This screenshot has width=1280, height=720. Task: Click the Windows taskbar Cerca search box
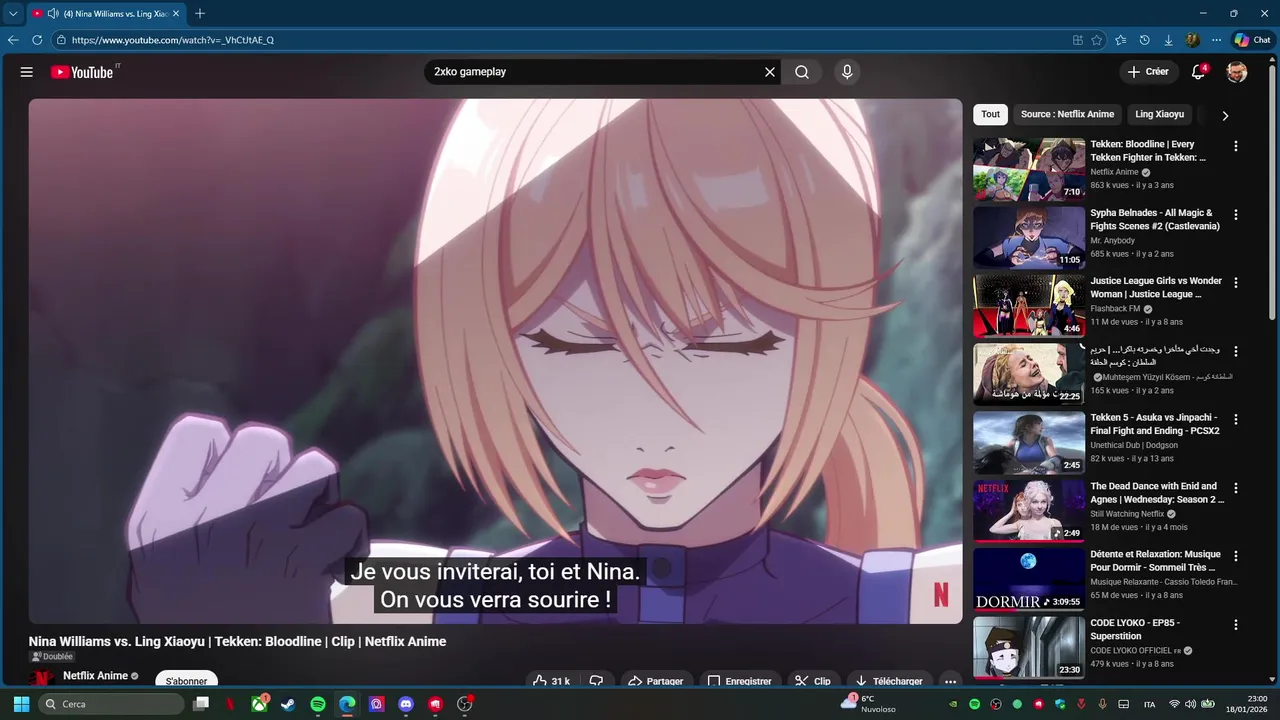[110, 704]
